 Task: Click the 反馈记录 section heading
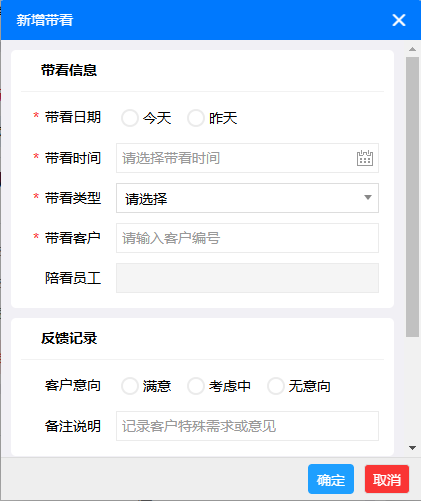69,338
